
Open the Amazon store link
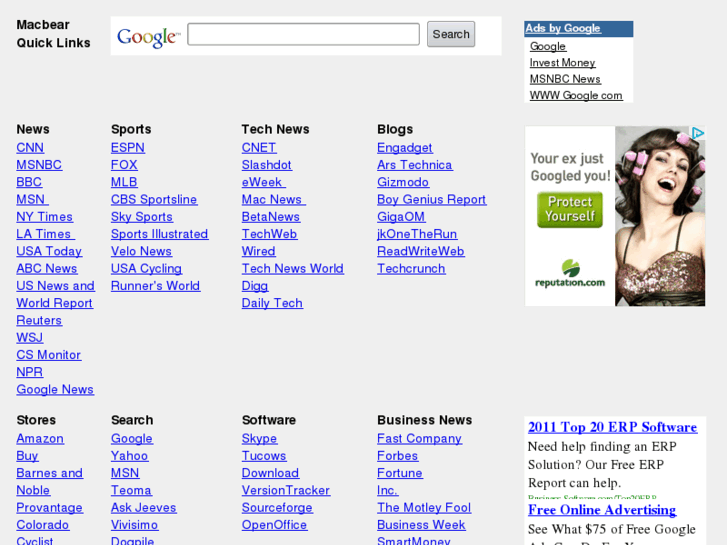click(x=40, y=438)
